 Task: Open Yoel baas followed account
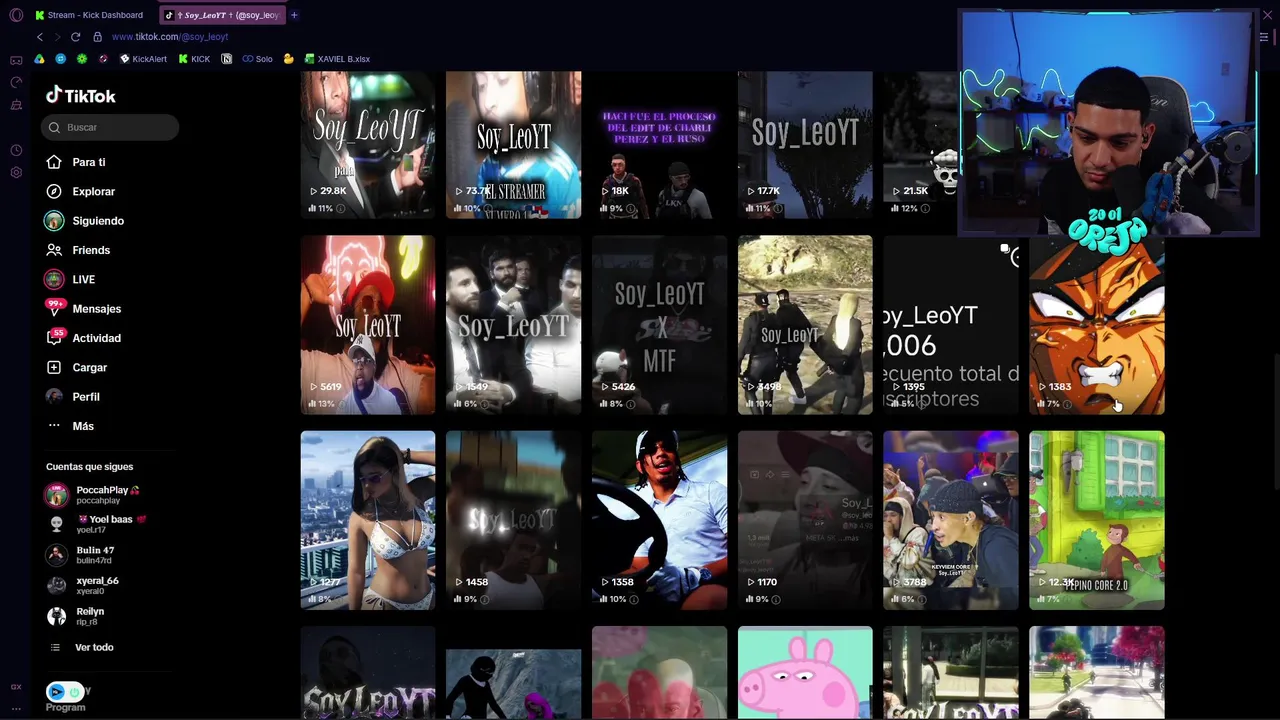coord(96,524)
